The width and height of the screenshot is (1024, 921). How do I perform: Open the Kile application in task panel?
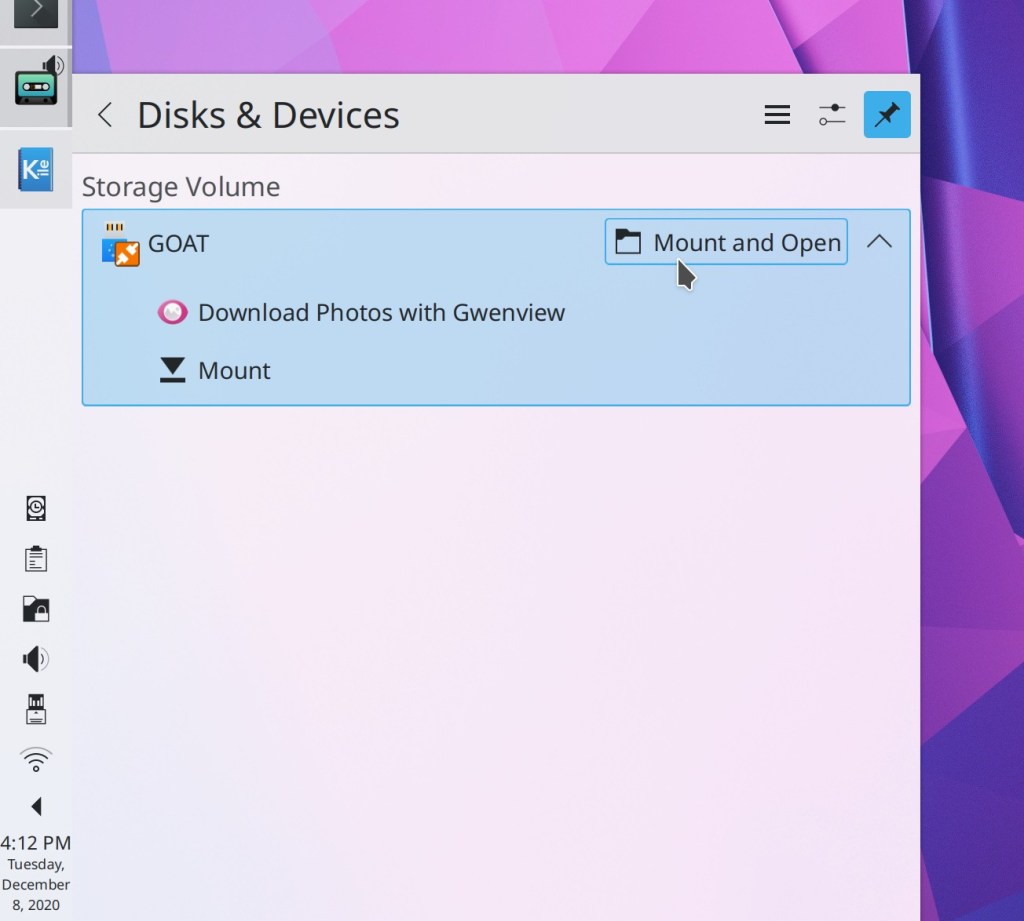36,170
